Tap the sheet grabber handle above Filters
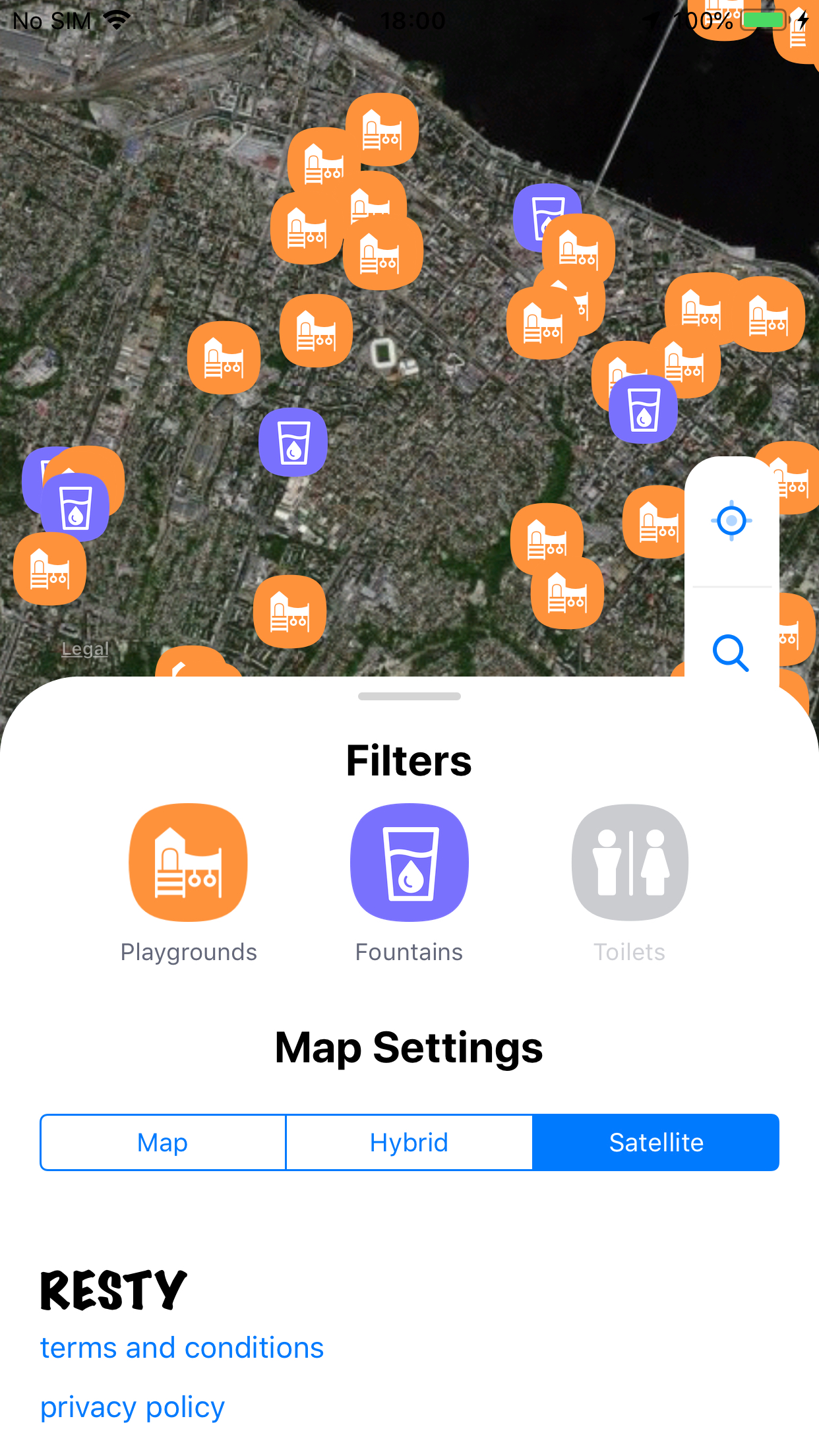The height and width of the screenshot is (1456, 819). coord(409,696)
